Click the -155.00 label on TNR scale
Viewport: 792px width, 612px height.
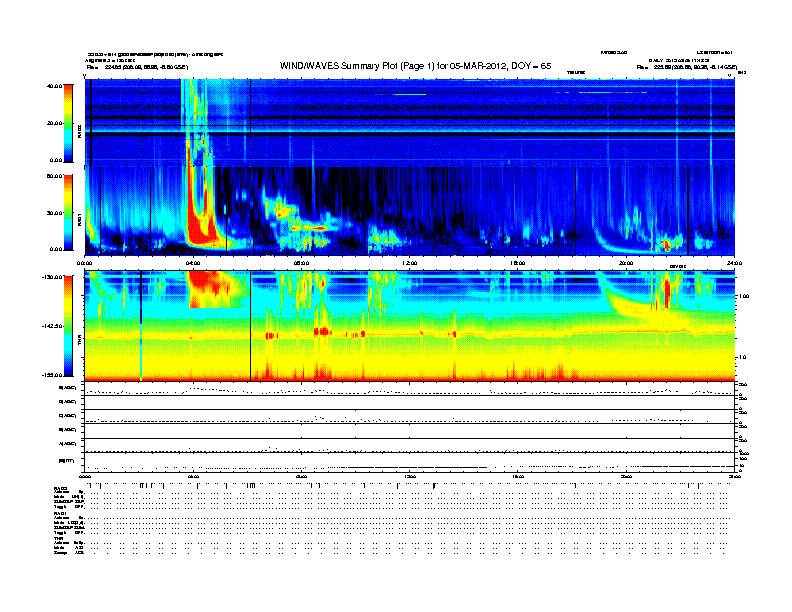53,375
